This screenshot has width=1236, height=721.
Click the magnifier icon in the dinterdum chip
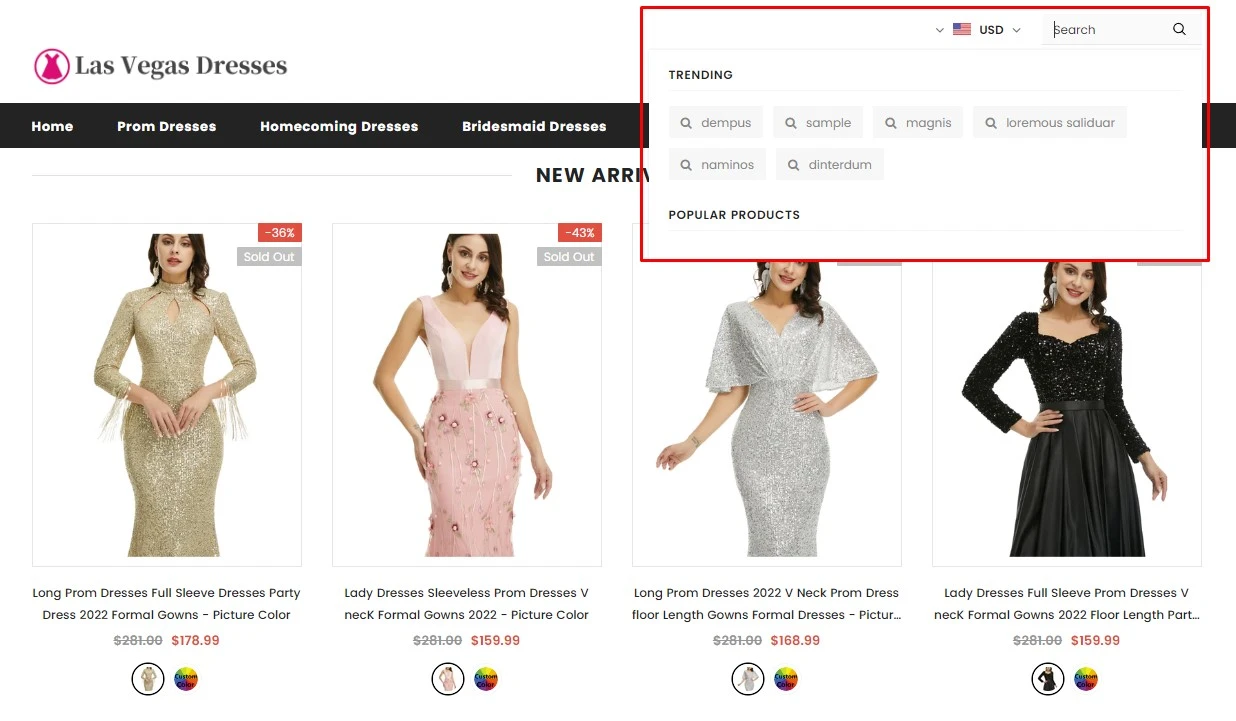click(793, 164)
